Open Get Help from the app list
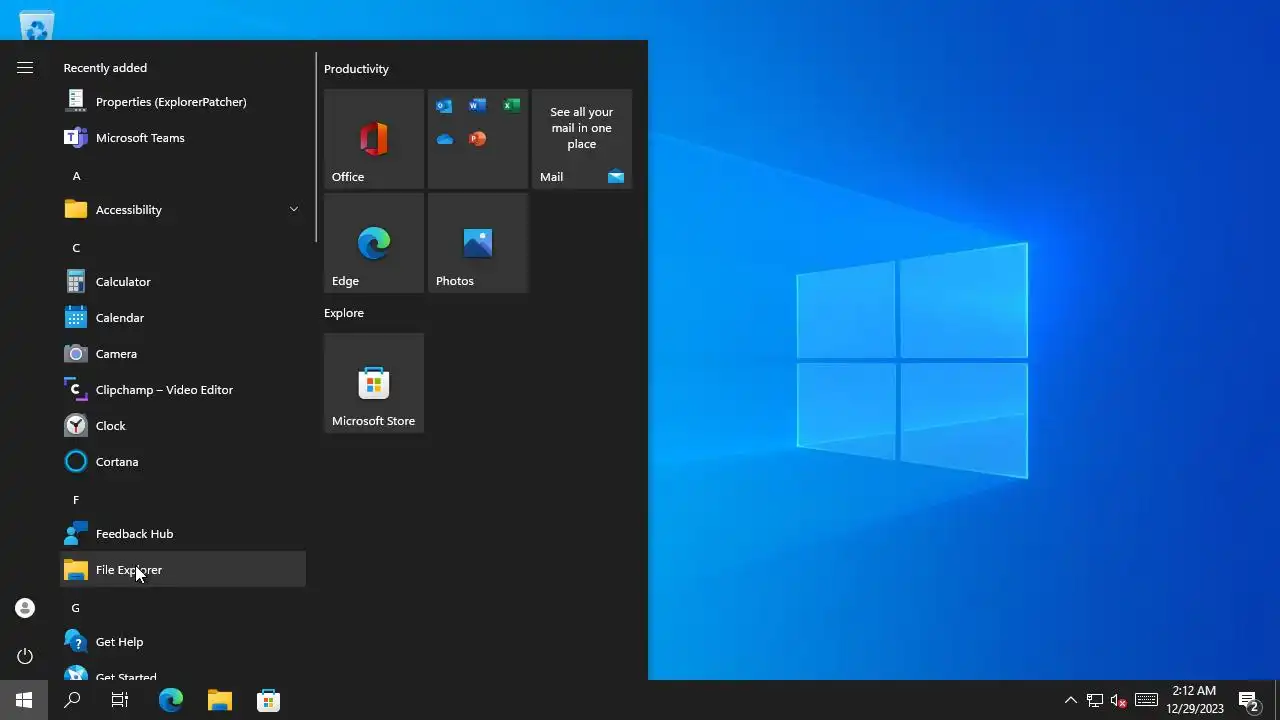 [x=183, y=642]
